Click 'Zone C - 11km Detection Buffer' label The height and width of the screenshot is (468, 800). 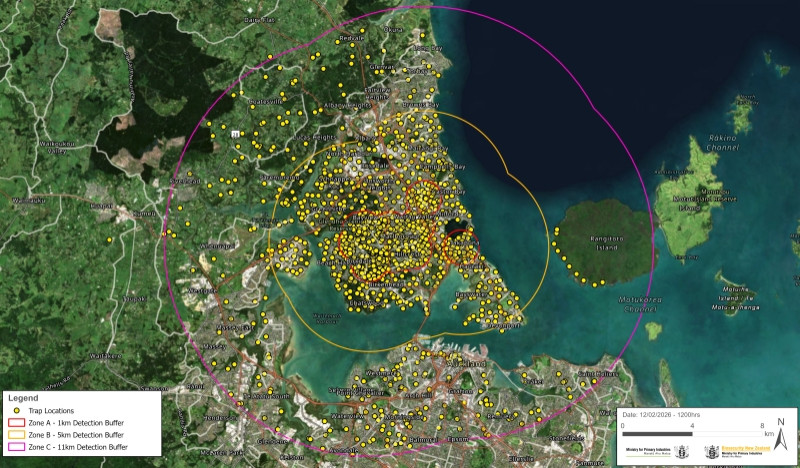click(78, 447)
